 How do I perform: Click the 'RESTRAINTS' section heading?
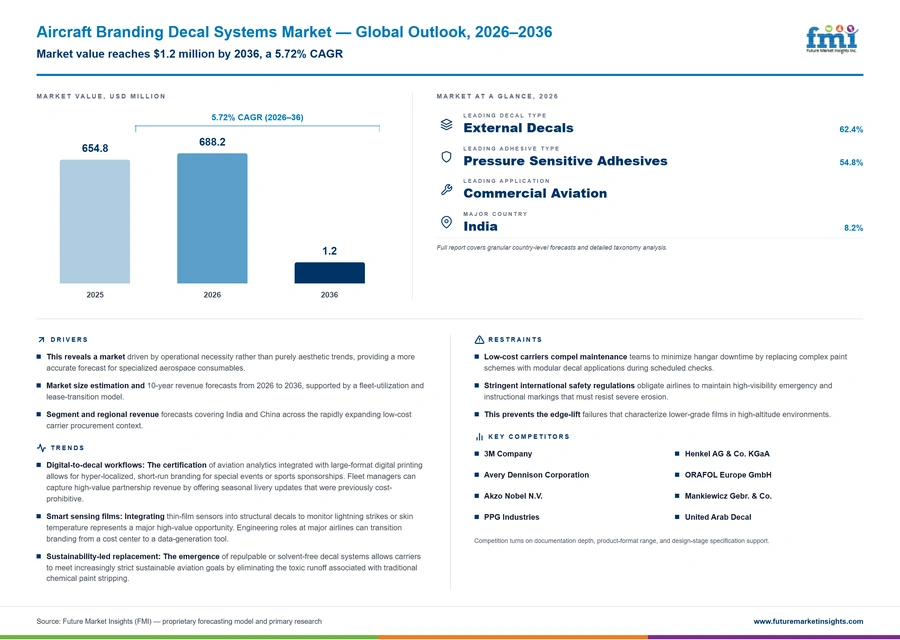515,340
